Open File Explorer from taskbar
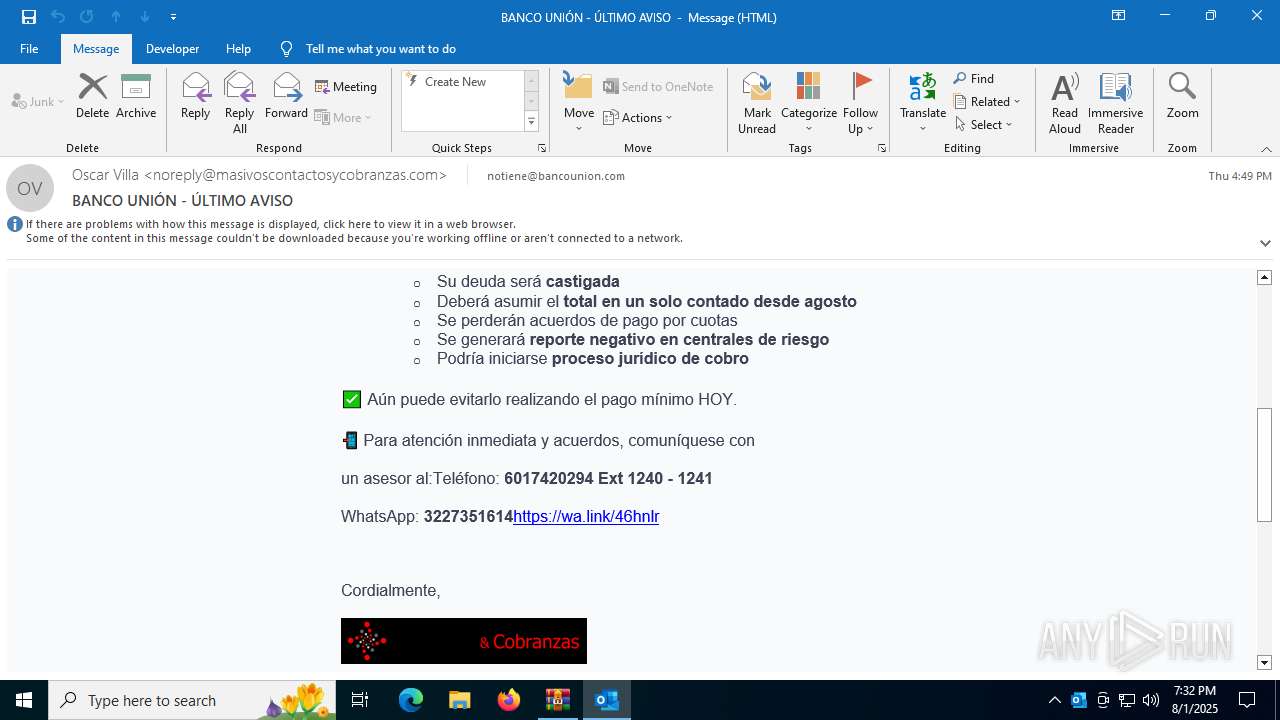Viewport: 1280px width, 720px height. click(459, 700)
